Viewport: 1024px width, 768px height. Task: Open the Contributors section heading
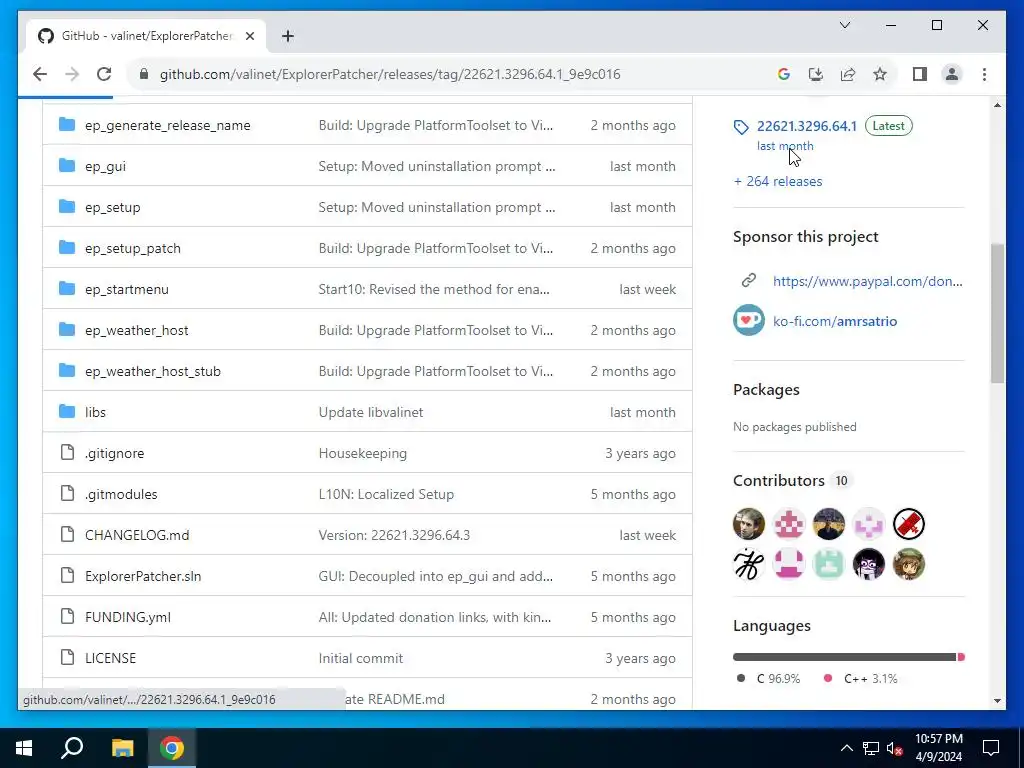[778, 481]
